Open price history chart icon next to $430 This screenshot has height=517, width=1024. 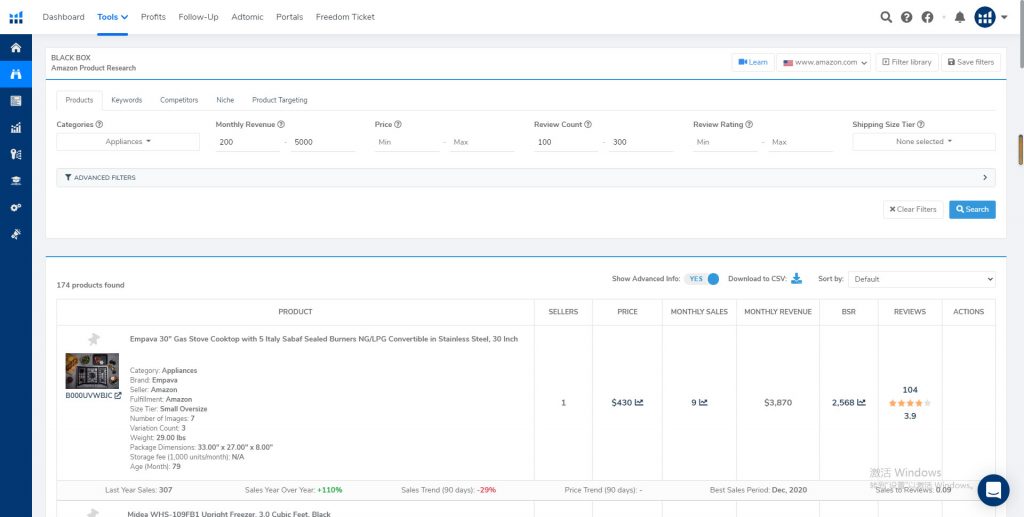[639, 403]
